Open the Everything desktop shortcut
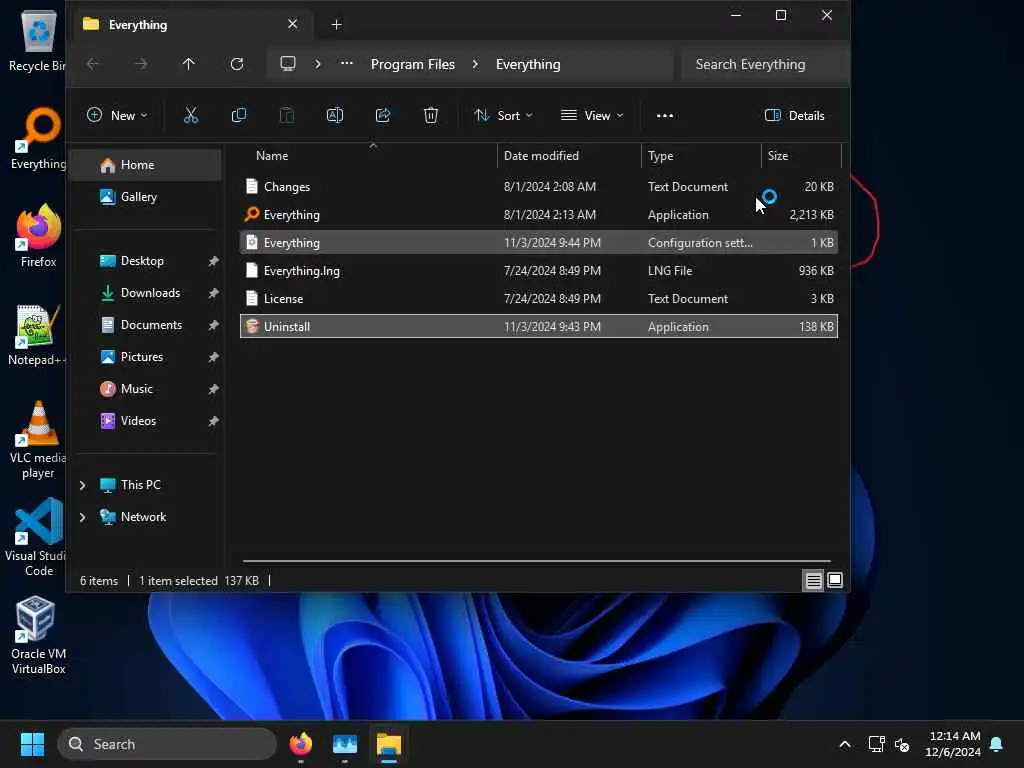Image resolution: width=1024 pixels, height=768 pixels. tap(38, 138)
